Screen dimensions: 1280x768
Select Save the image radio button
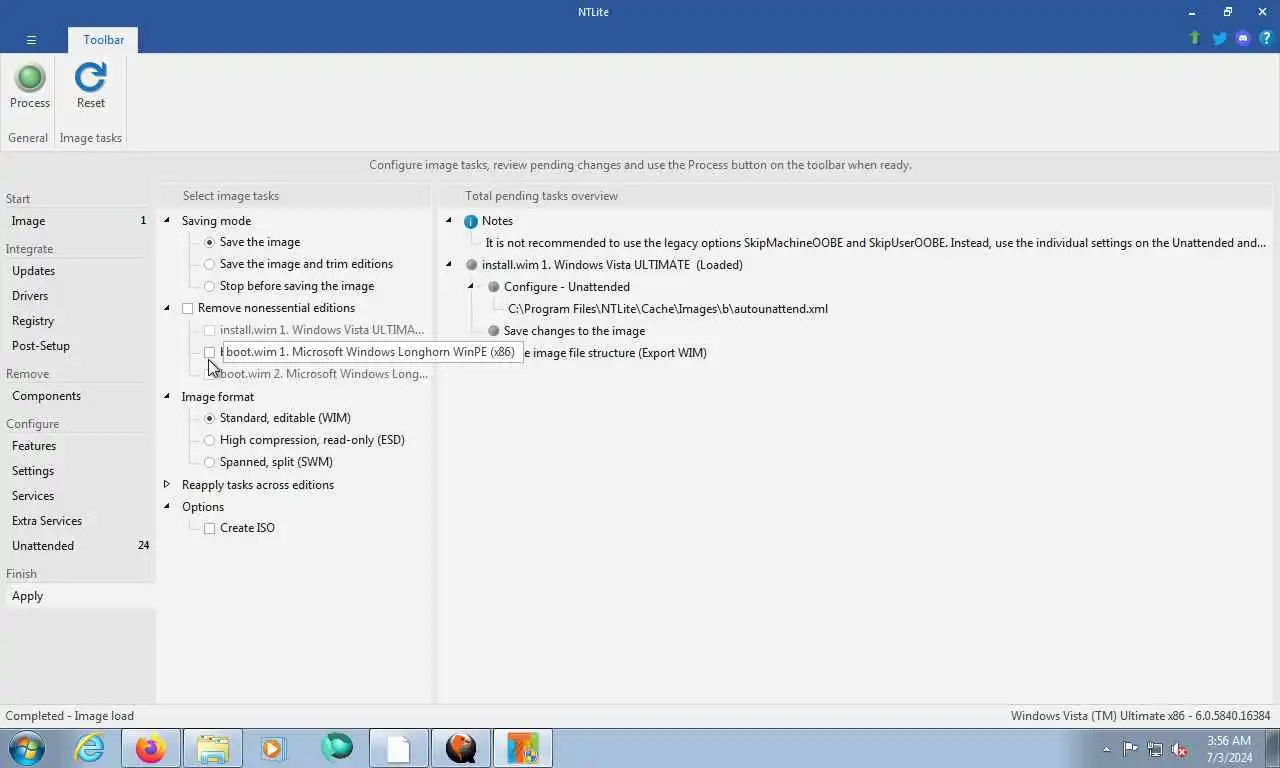209,242
